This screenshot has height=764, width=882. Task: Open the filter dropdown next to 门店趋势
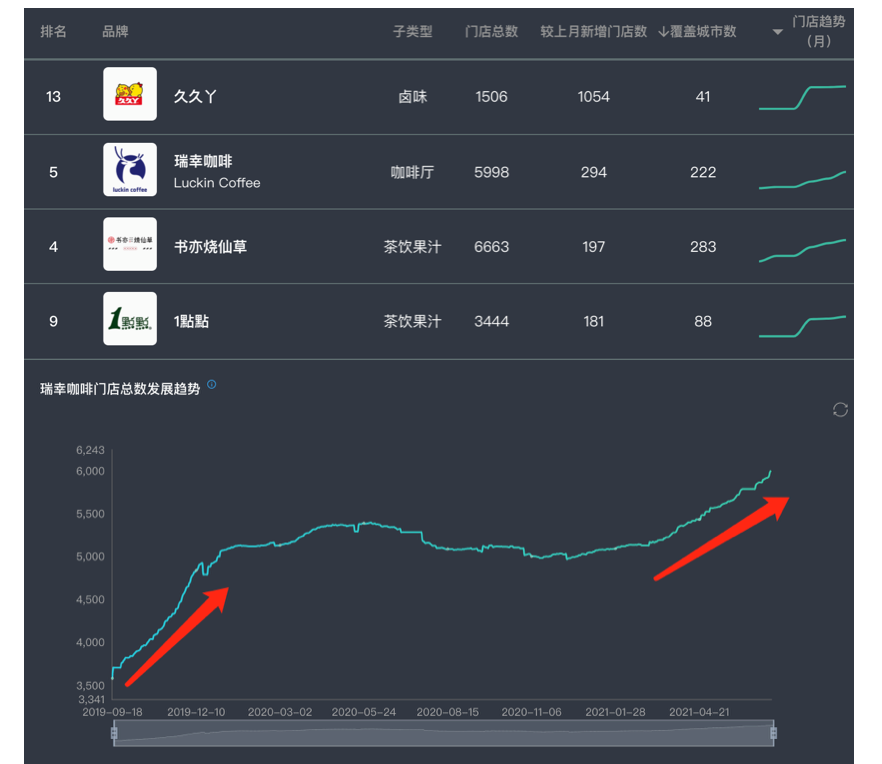click(x=777, y=31)
